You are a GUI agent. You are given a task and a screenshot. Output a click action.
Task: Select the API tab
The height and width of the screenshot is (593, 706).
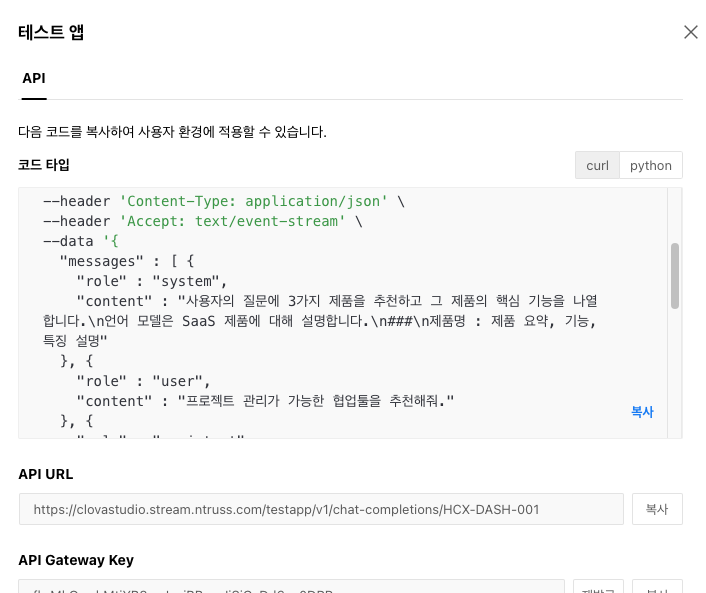click(34, 78)
